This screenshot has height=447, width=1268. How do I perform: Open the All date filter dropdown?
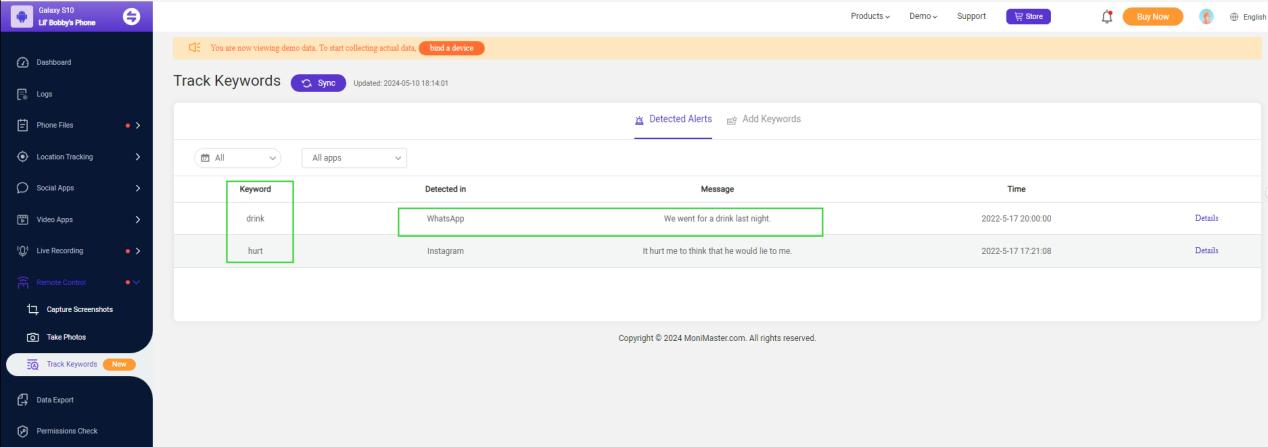tap(236, 158)
